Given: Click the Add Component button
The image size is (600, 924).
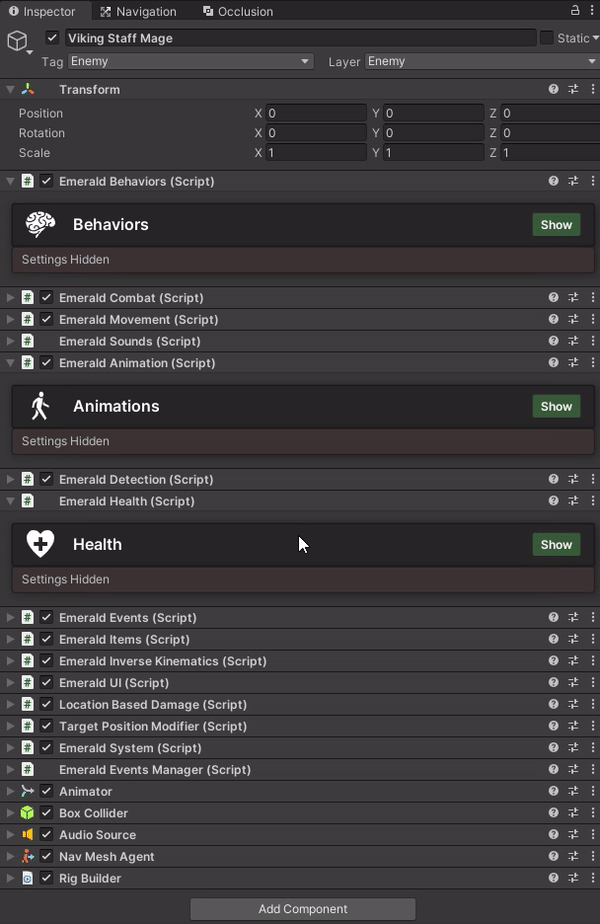Looking at the screenshot, I should tap(302, 909).
